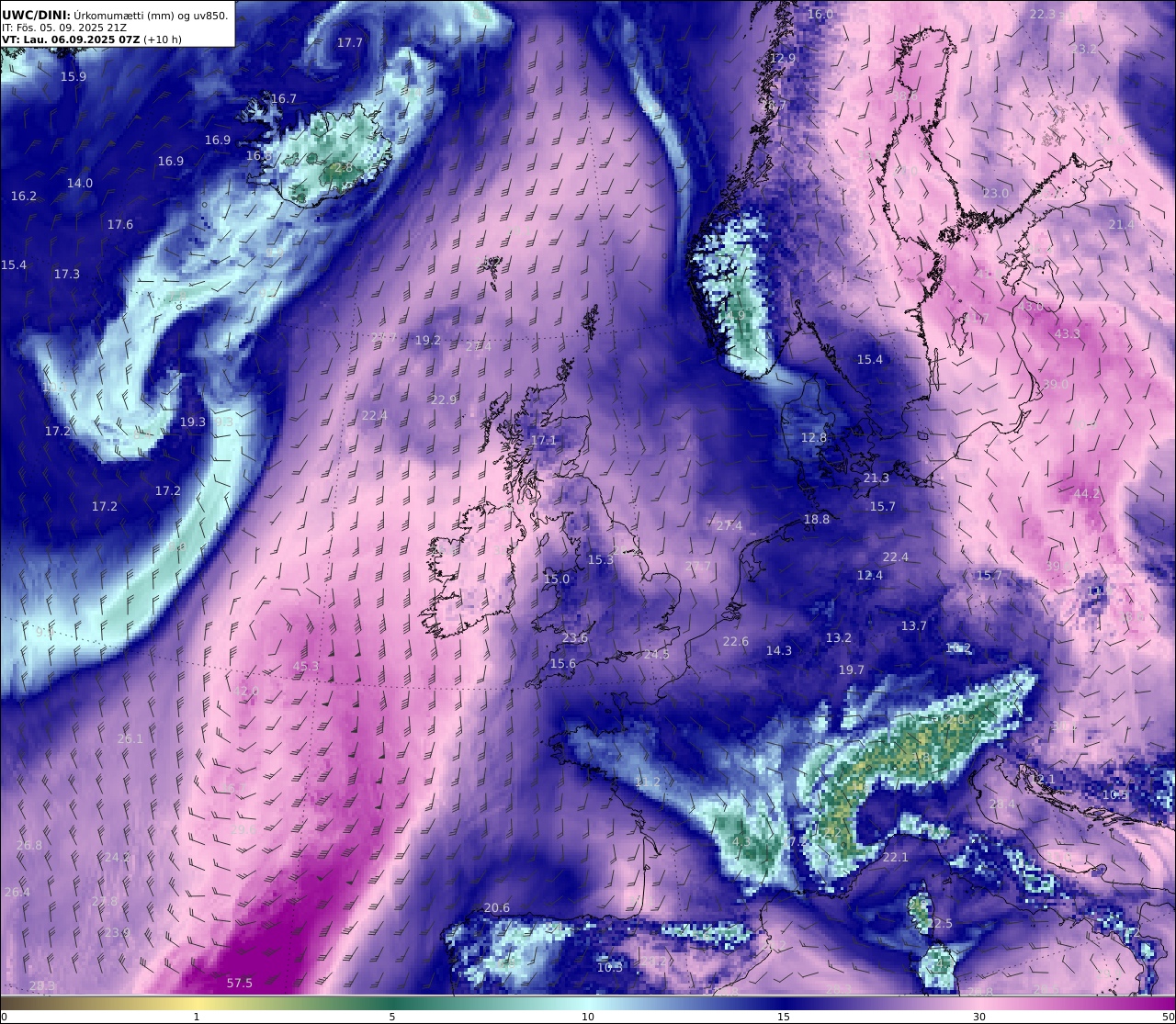1176x1024 pixels.
Task: Click the 16.0 value at the top
Action: pyautogui.click(x=820, y=15)
